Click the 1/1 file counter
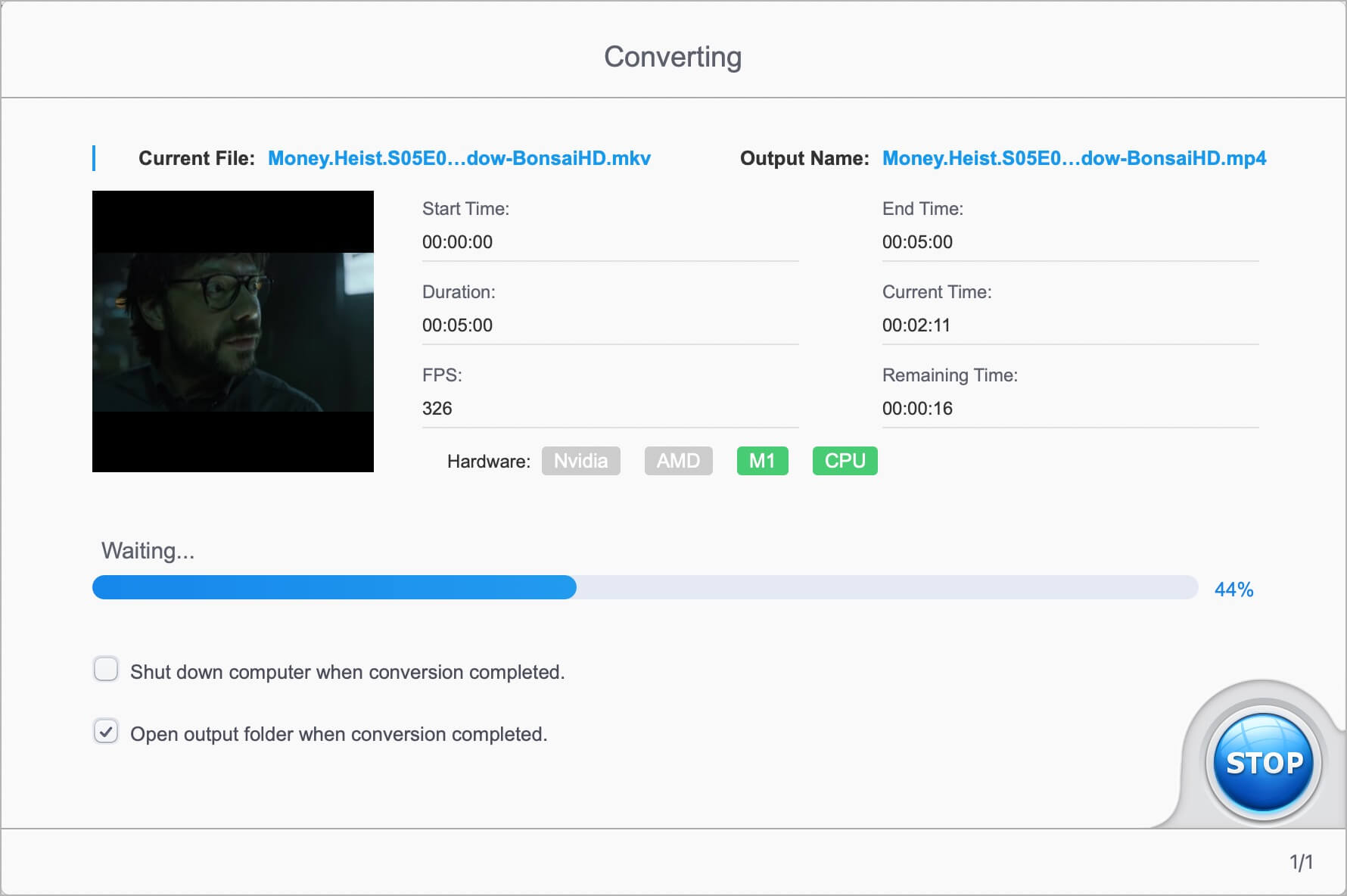Image resolution: width=1347 pixels, height=896 pixels. [x=1301, y=862]
